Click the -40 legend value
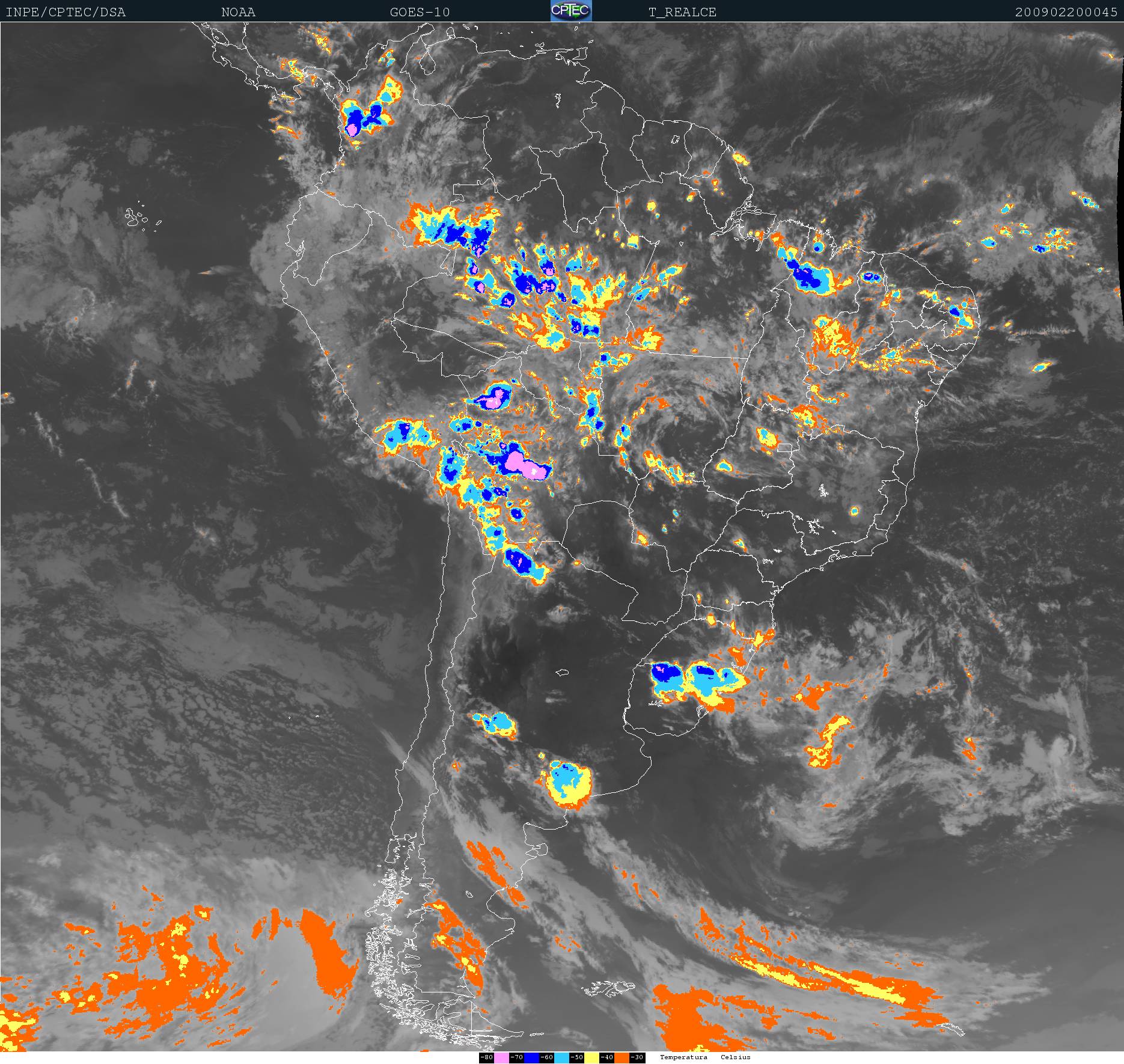This screenshot has width=1124, height=1064. (x=606, y=1057)
